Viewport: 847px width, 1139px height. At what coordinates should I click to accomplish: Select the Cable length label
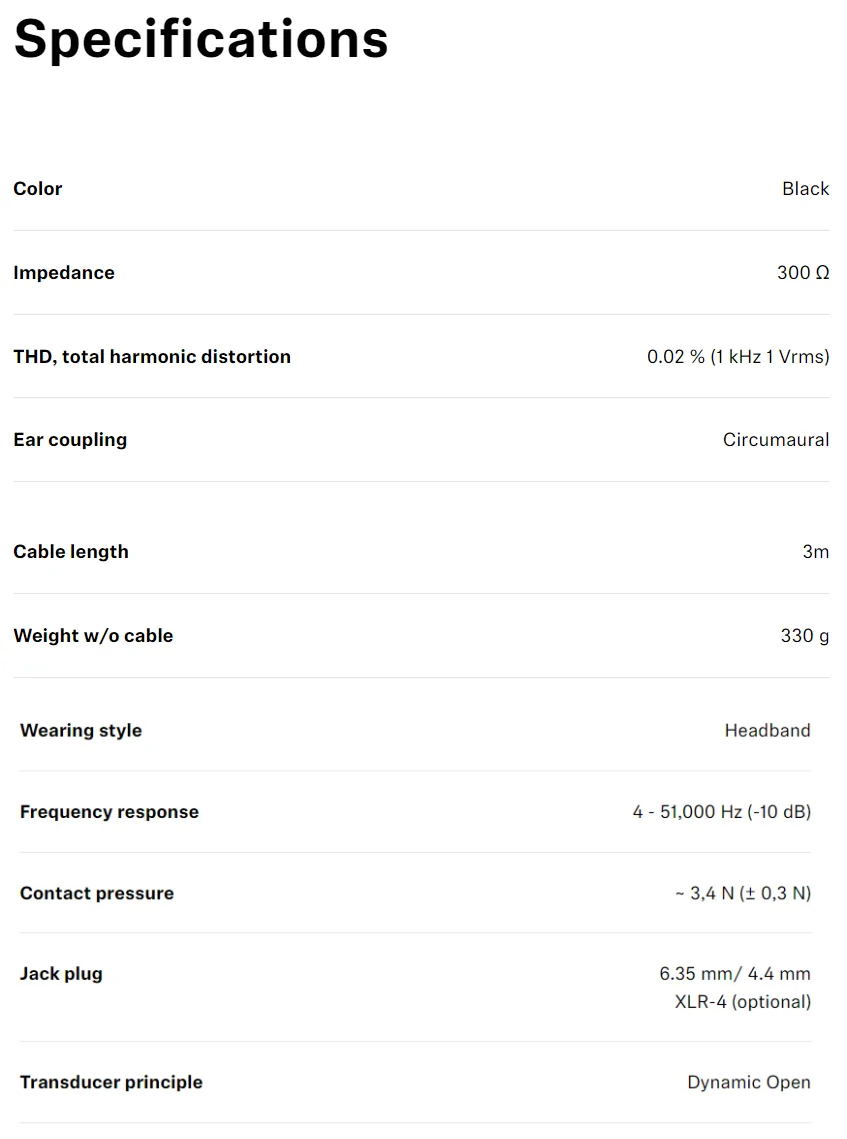pyautogui.click(x=71, y=552)
